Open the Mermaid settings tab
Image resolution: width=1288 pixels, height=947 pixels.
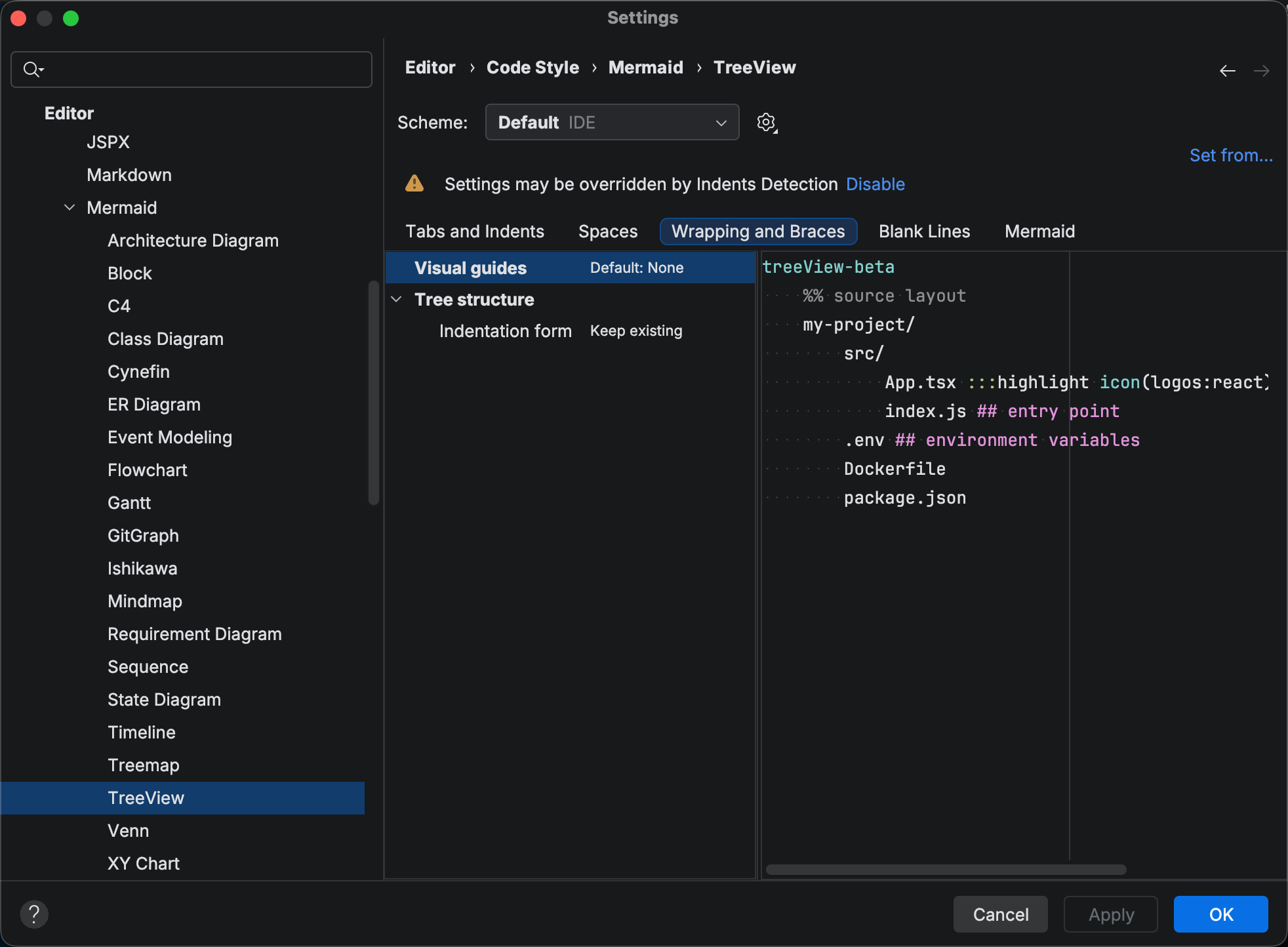[x=1039, y=232]
